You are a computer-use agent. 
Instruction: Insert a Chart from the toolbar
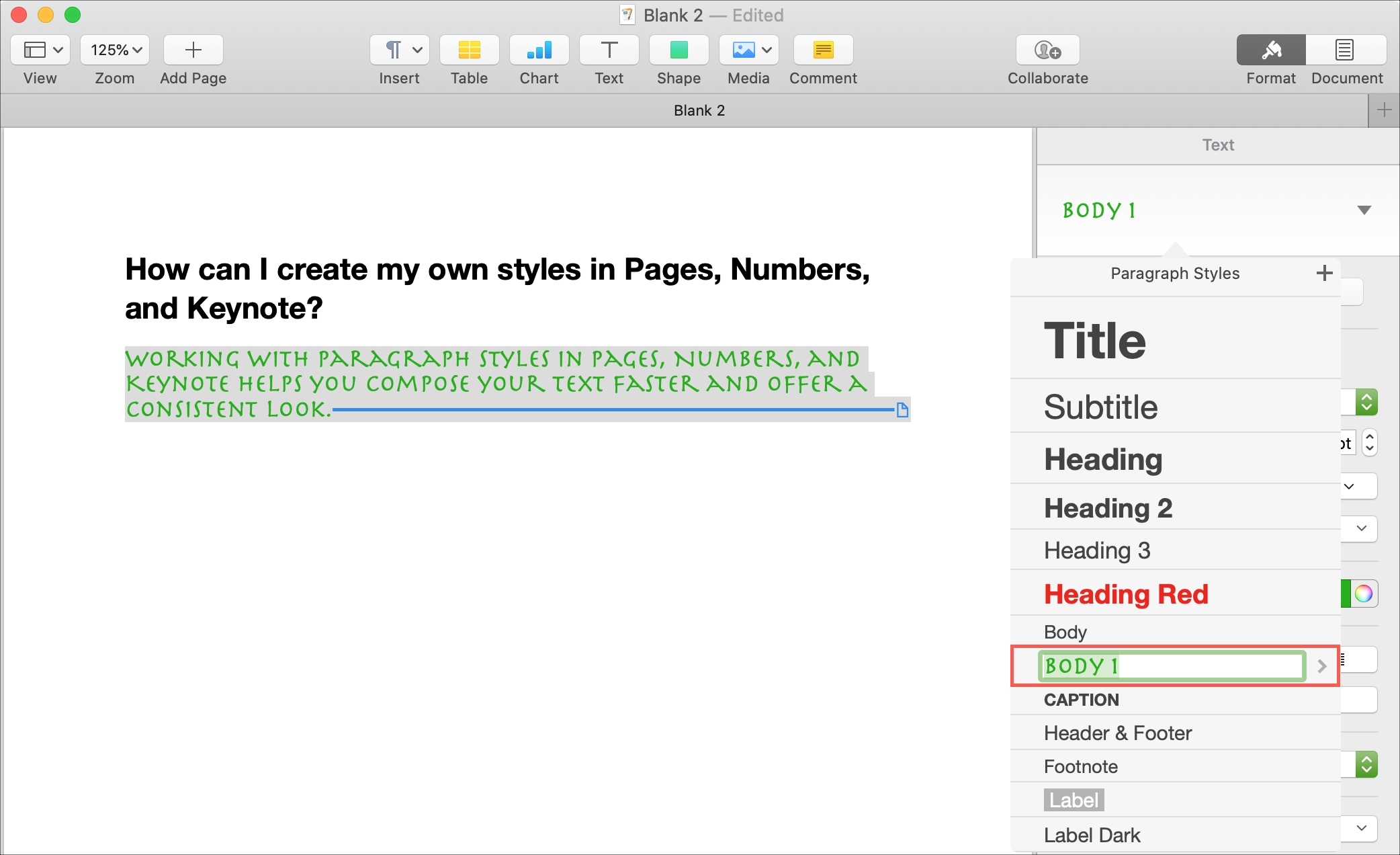[x=539, y=50]
